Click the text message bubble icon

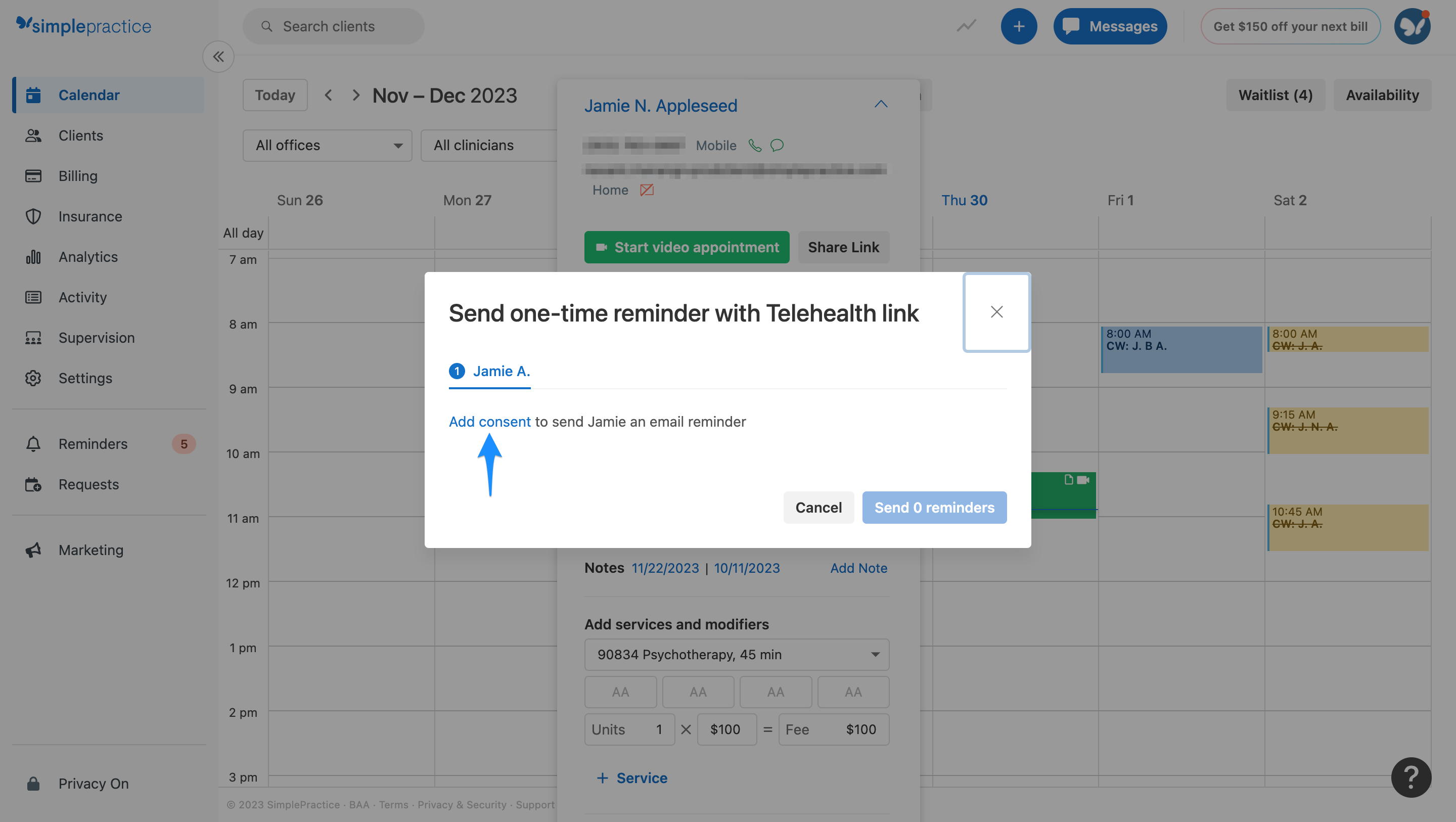777,145
